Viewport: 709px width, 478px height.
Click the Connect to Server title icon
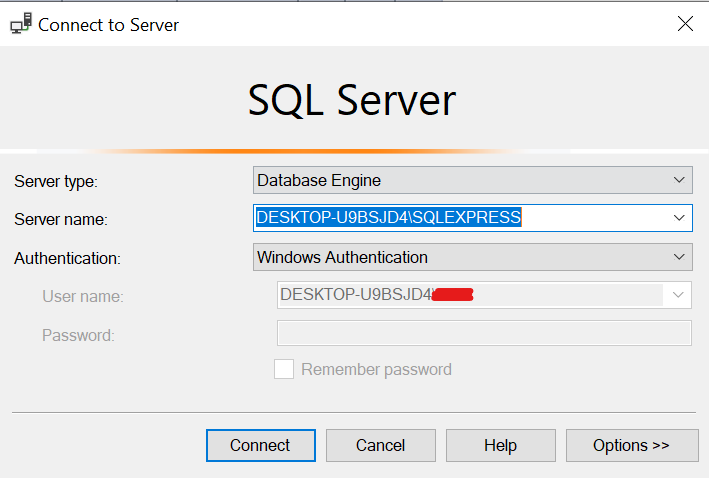[x=21, y=24]
